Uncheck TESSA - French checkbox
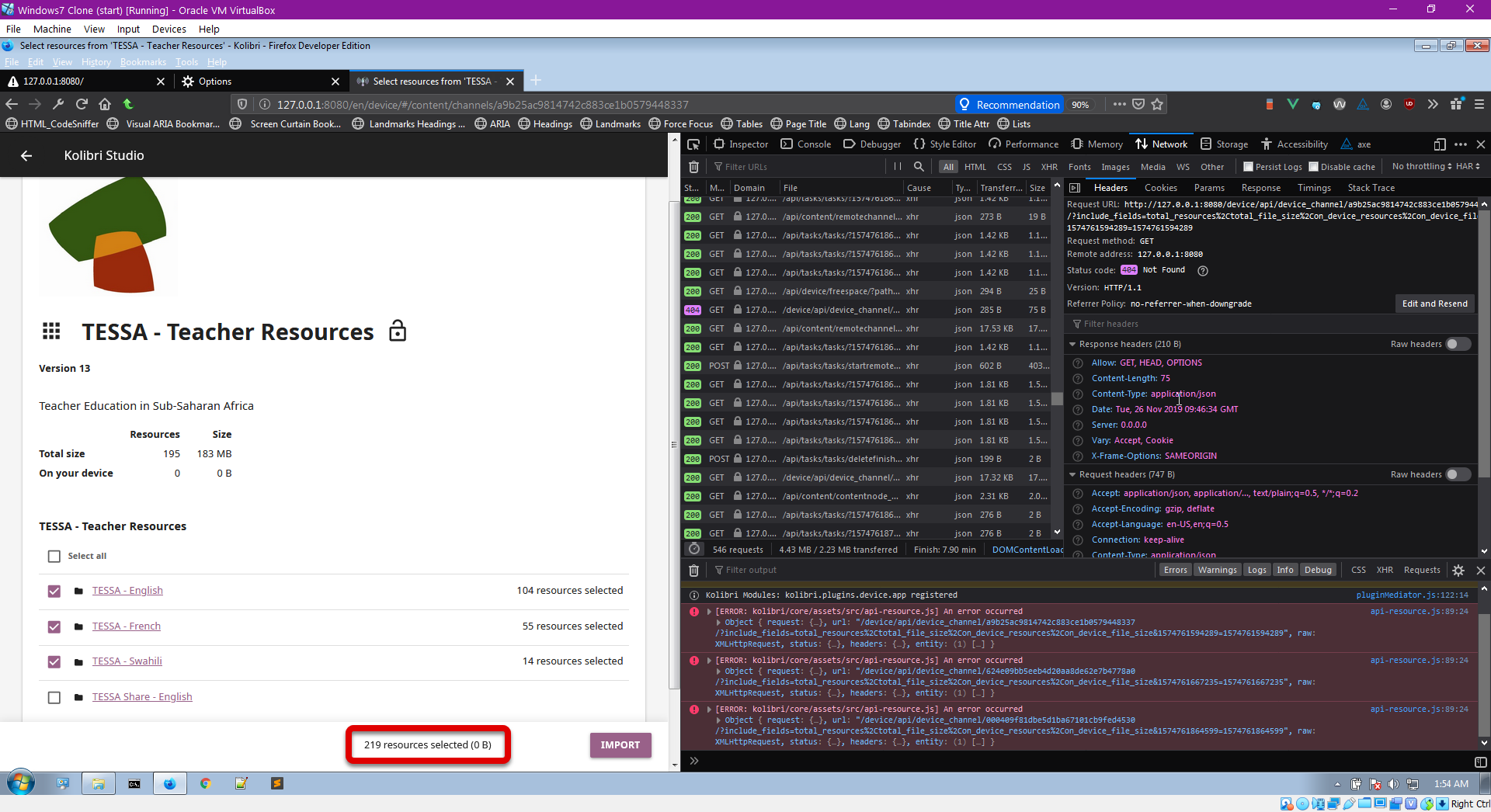Image resolution: width=1491 pixels, height=812 pixels. [54, 626]
